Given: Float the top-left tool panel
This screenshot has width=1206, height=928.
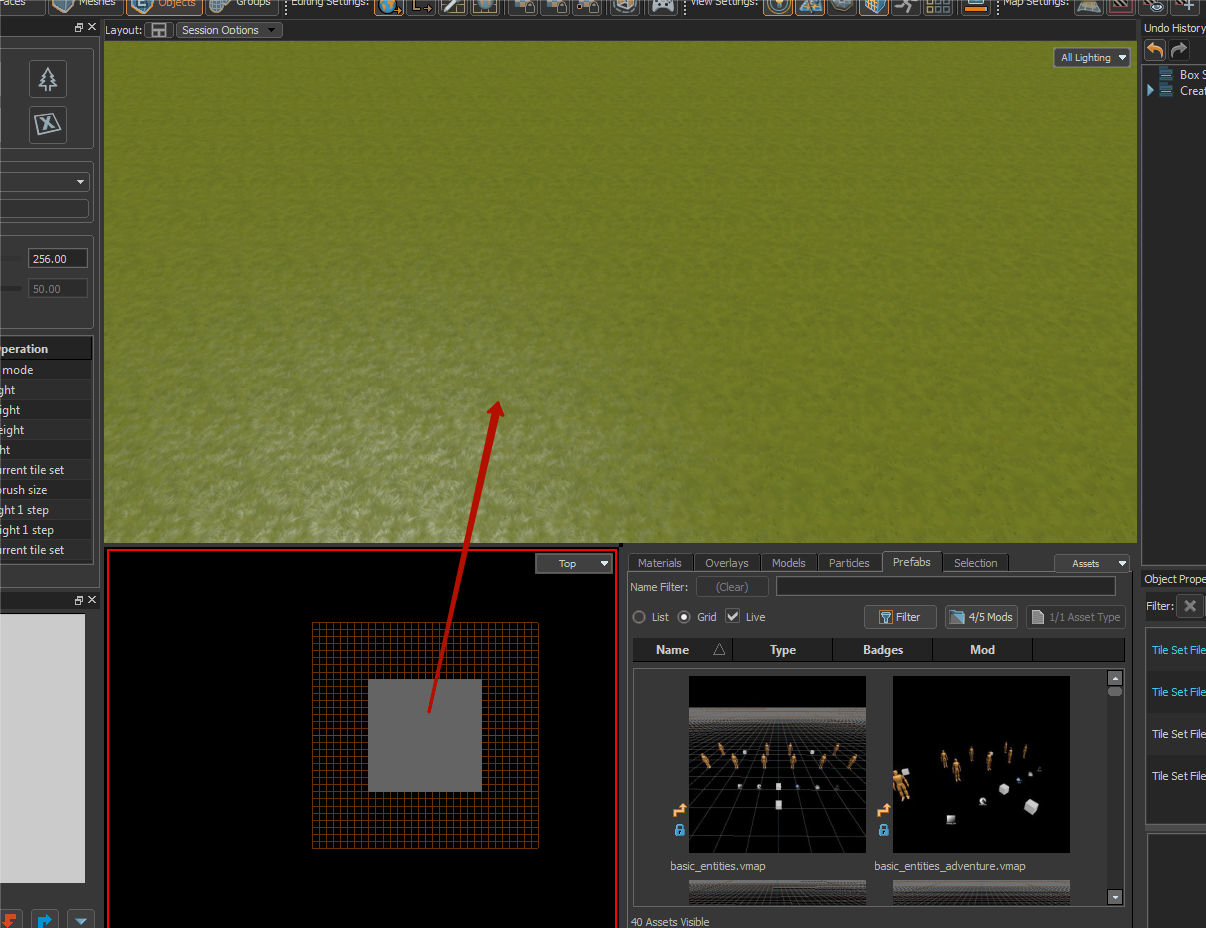Looking at the screenshot, I should pyautogui.click(x=79, y=28).
